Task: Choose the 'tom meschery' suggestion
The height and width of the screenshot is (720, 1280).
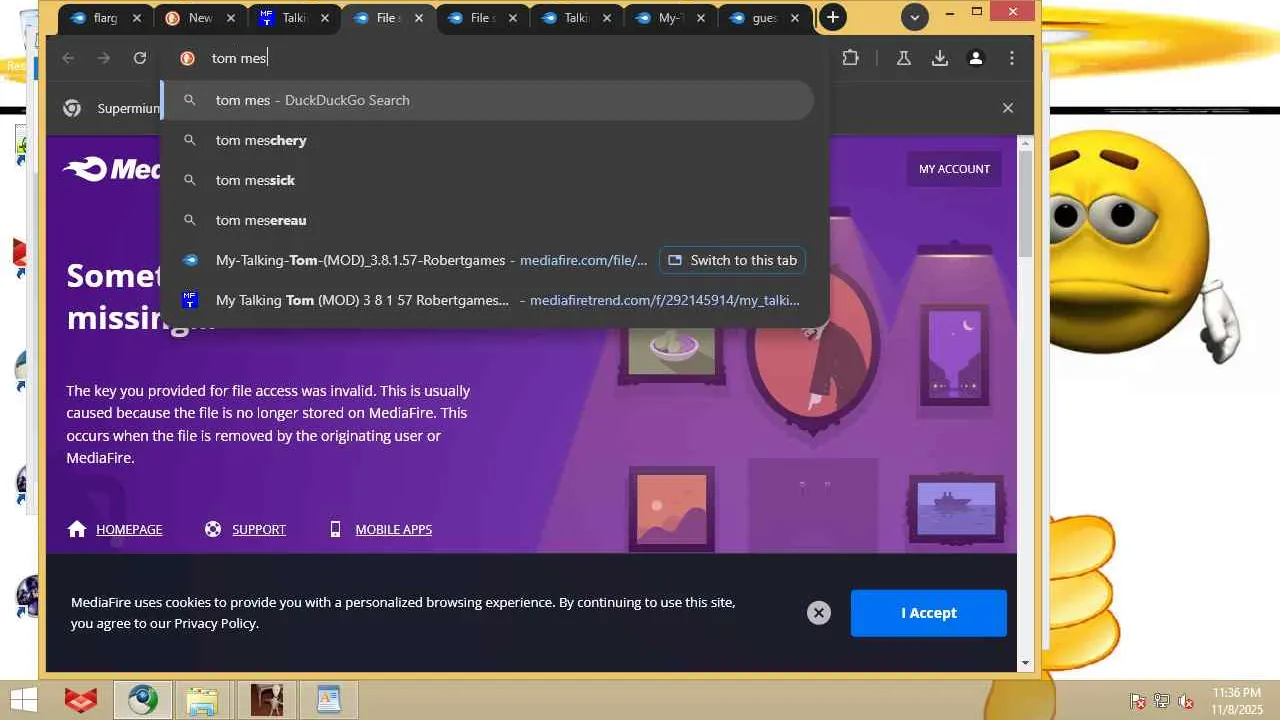Action: click(488, 140)
